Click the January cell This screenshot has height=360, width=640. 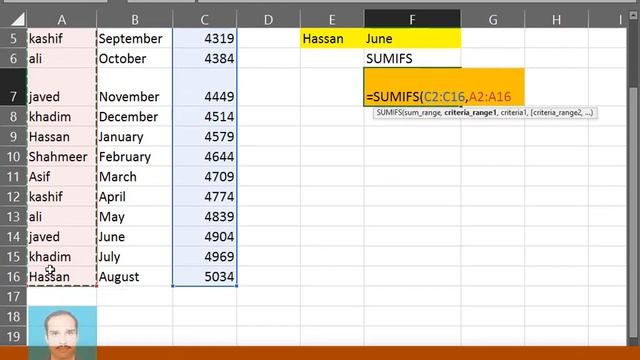[x=135, y=137]
